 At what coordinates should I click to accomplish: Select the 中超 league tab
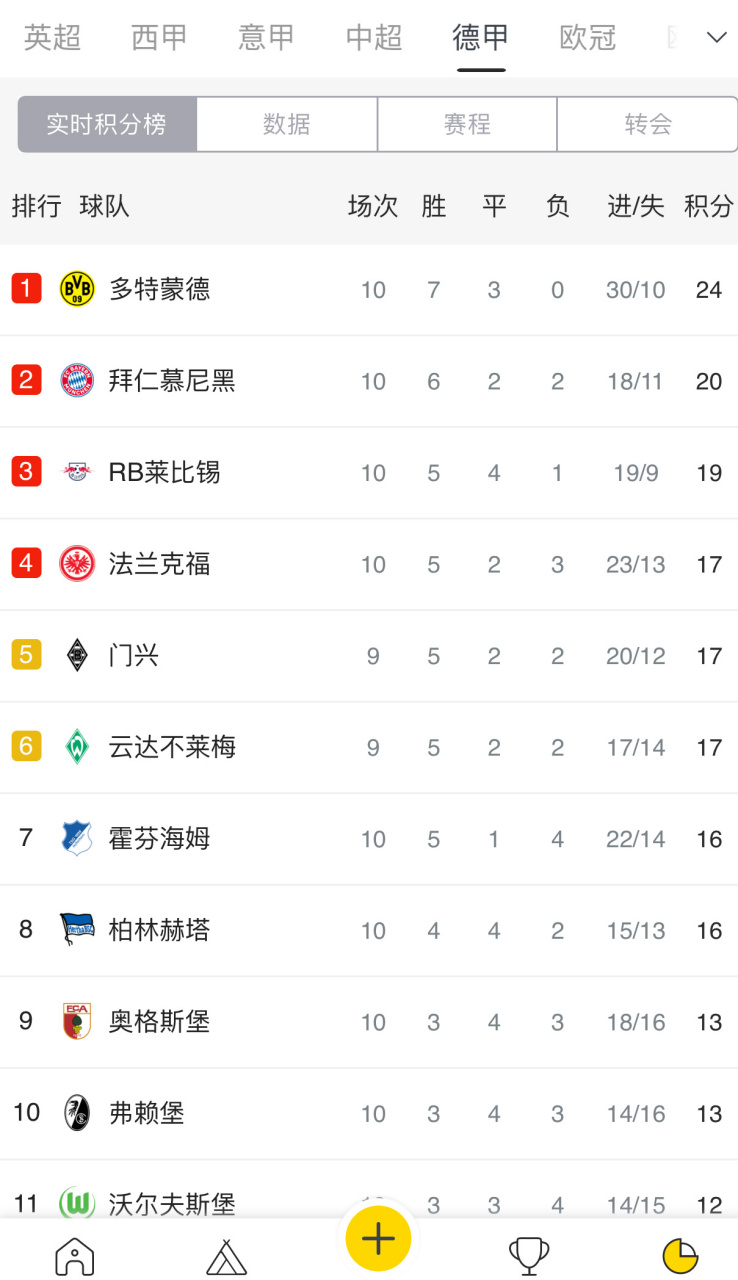(373, 38)
